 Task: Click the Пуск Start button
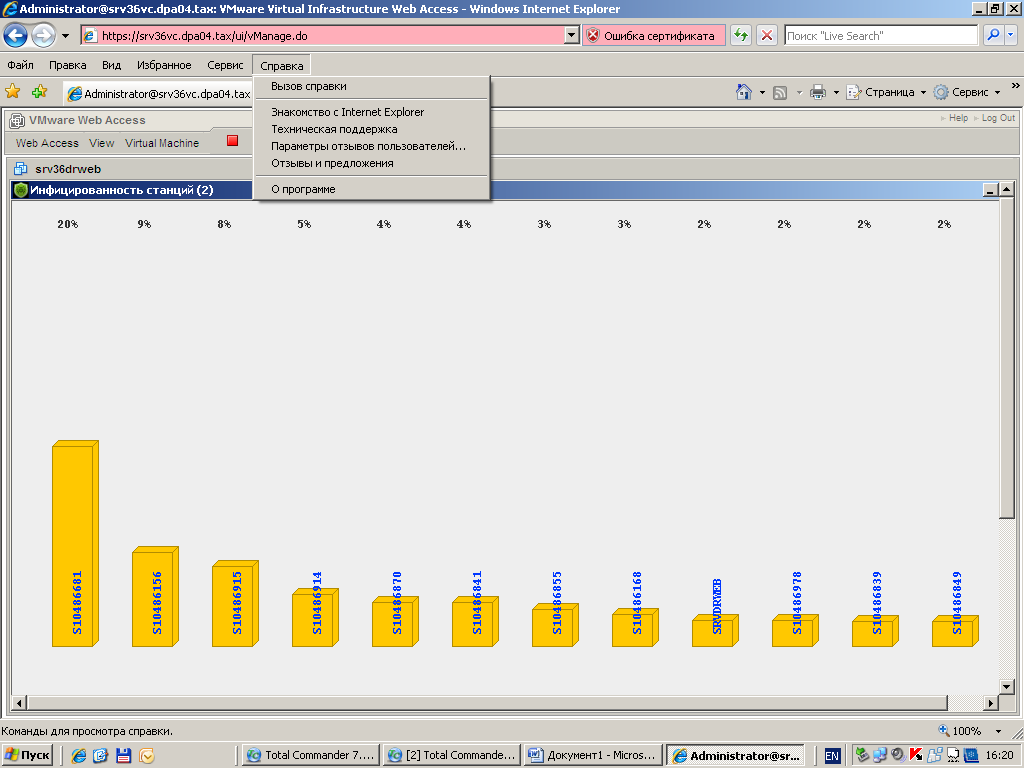(28, 755)
